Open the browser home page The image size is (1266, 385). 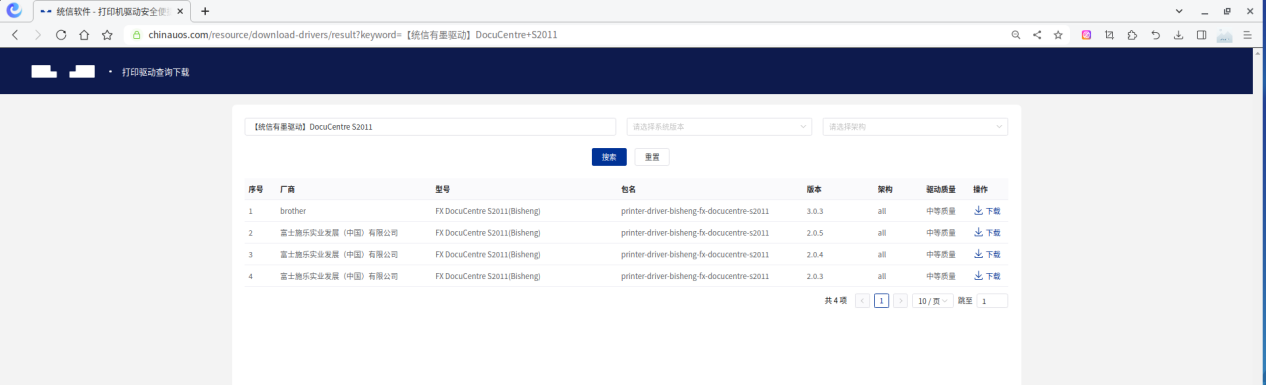coord(84,34)
